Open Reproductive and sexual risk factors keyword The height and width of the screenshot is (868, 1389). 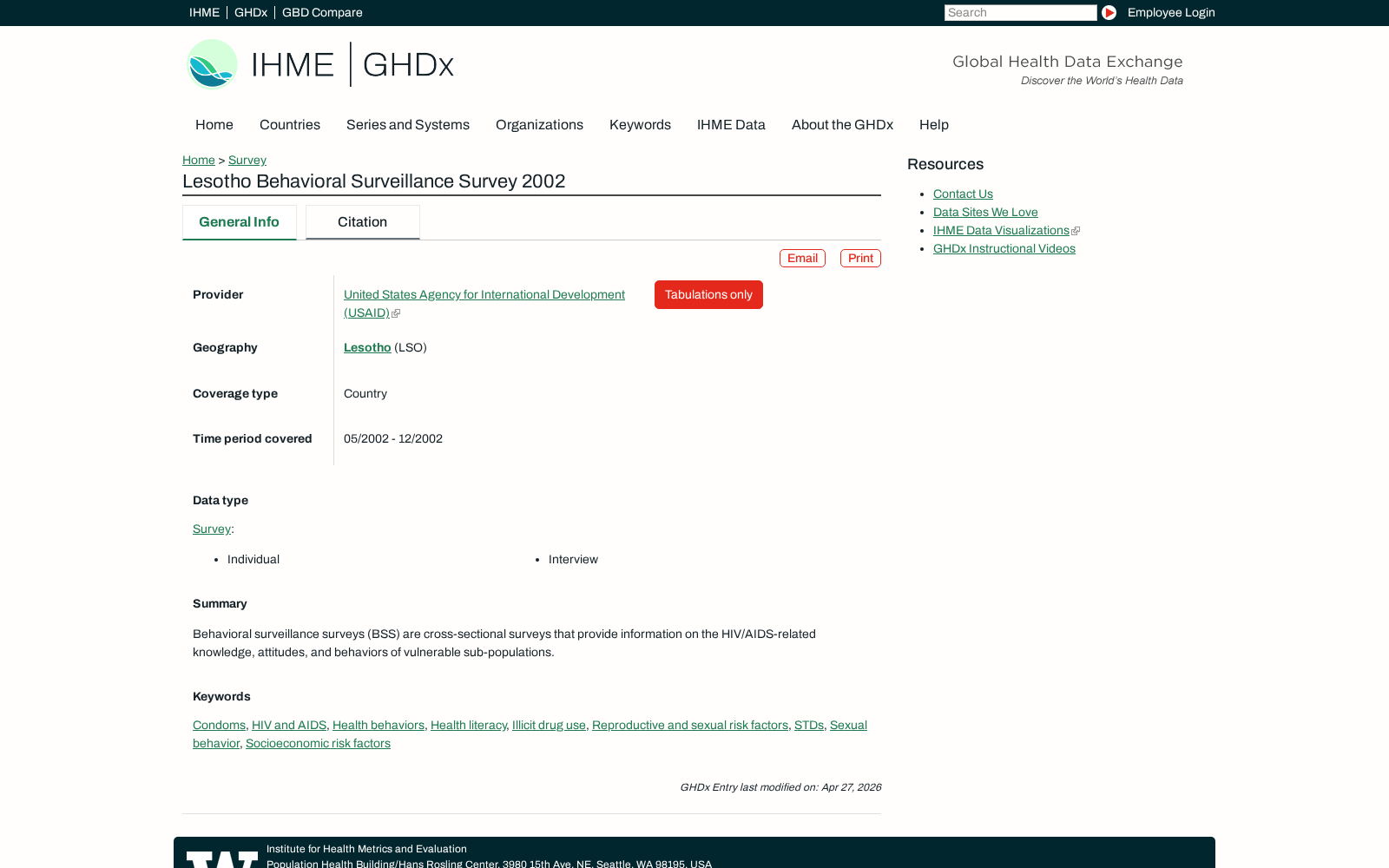[690, 725]
